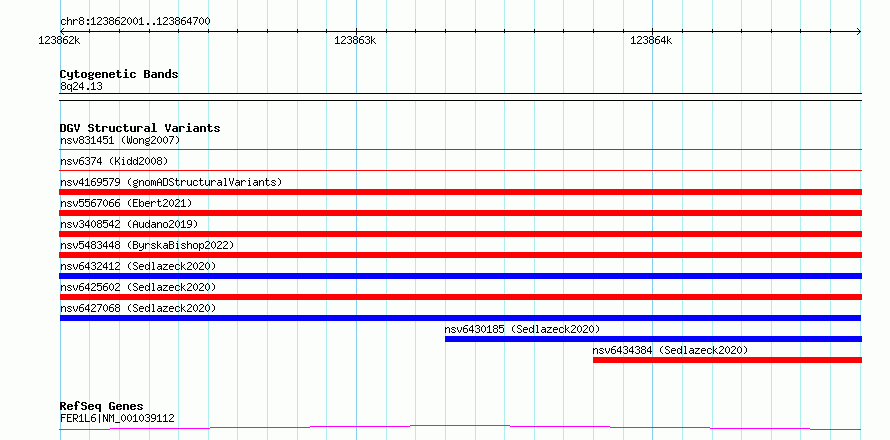This screenshot has height=440, width=890.
Task: Click the blue bar under nsv6427068
Action: pyautogui.click(x=460, y=318)
